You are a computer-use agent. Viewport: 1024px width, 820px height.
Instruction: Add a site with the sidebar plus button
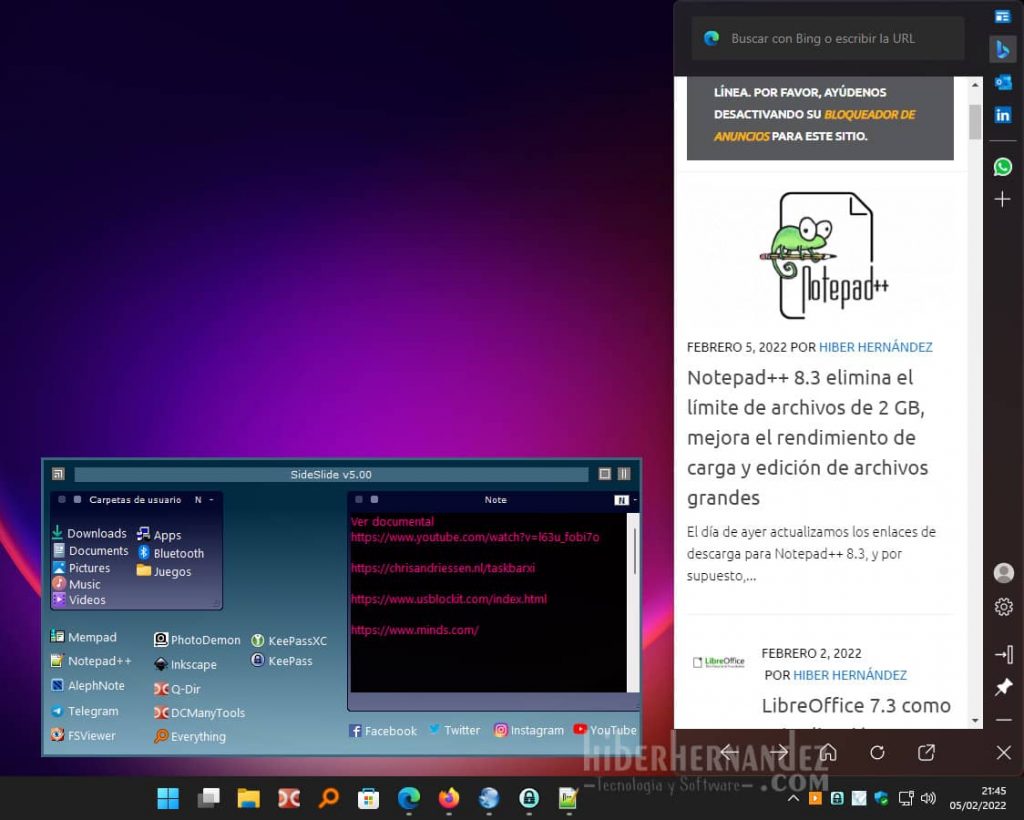tap(1002, 199)
